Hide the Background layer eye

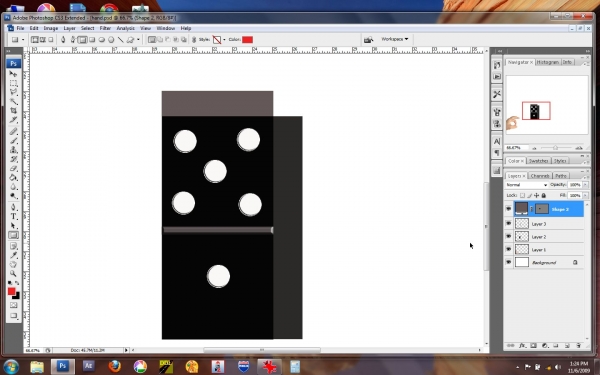coord(508,262)
